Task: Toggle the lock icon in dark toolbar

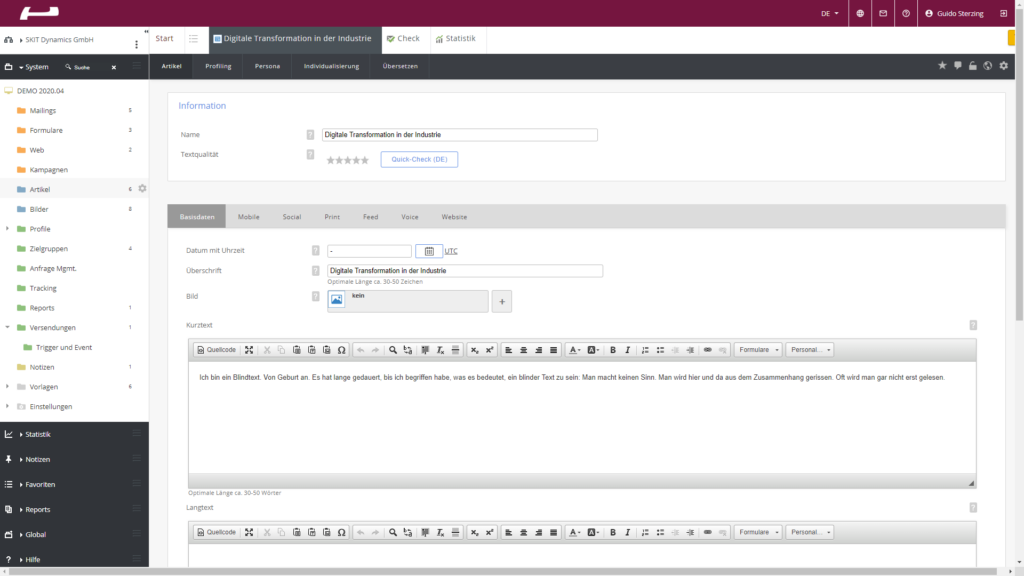Action: [972, 66]
